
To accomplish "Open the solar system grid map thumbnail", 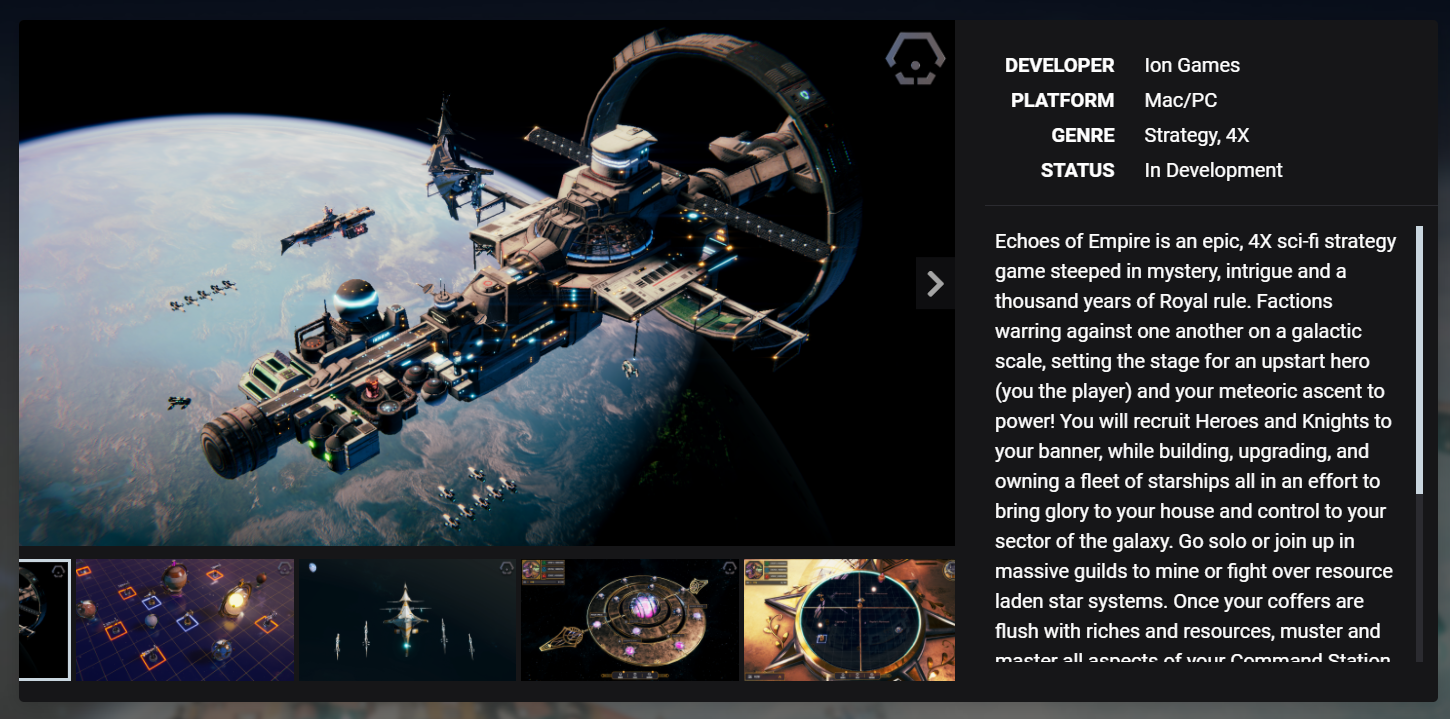I will click(185, 620).
